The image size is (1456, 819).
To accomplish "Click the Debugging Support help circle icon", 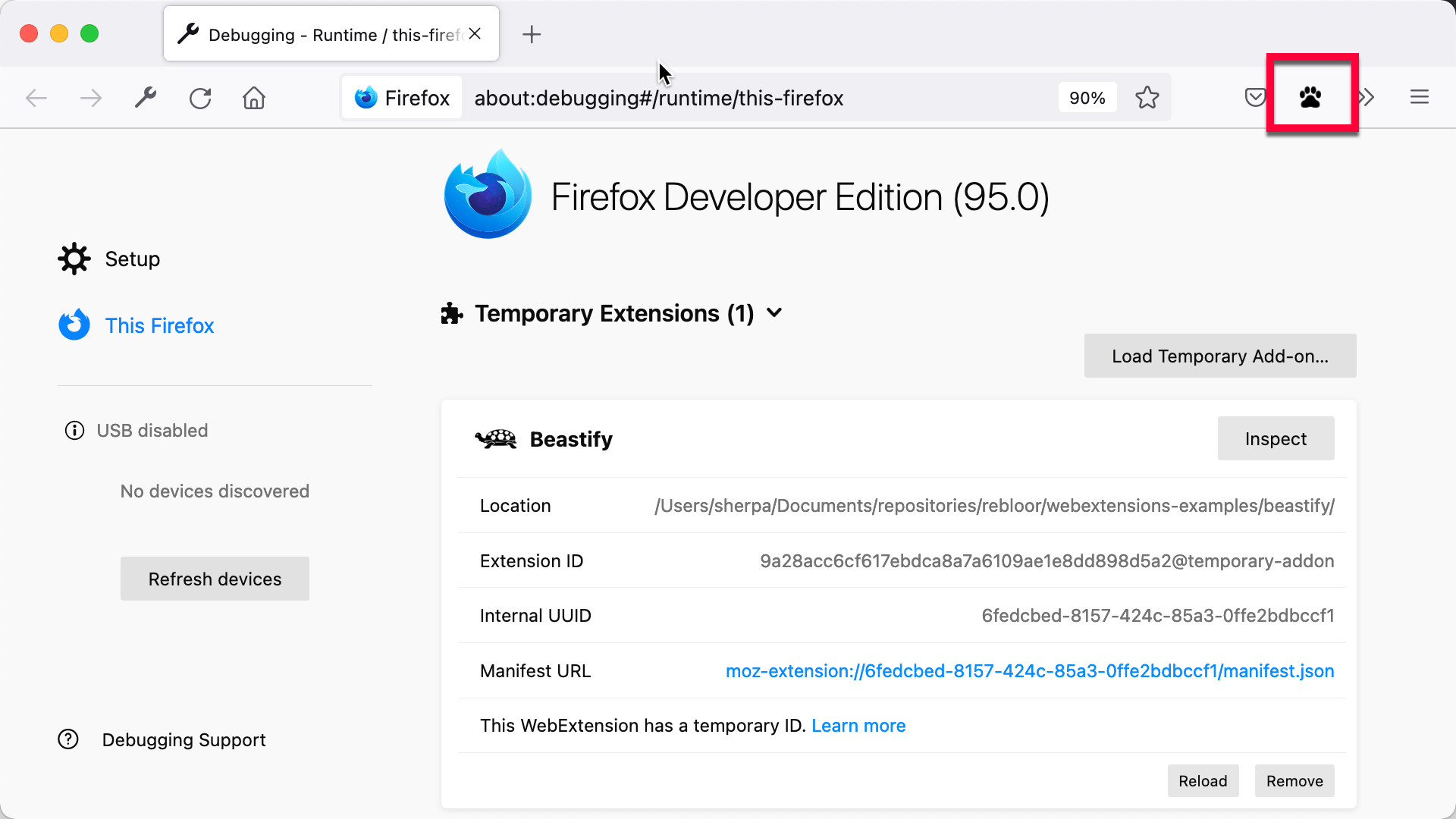I will [68, 740].
